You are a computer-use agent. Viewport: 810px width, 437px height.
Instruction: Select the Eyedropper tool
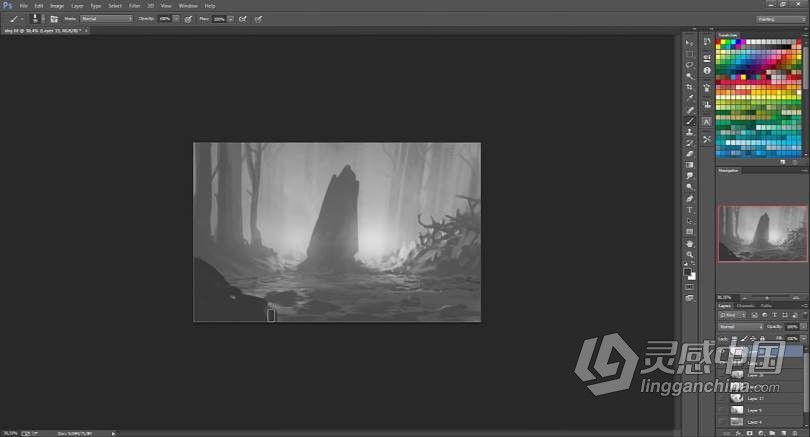pos(689,98)
